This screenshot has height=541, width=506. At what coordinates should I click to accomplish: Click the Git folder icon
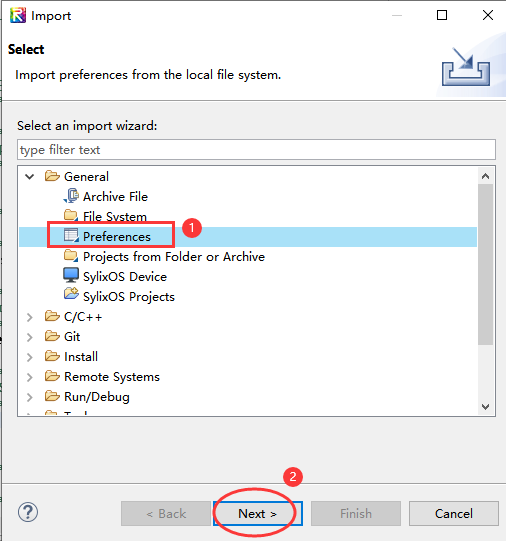click(x=52, y=336)
